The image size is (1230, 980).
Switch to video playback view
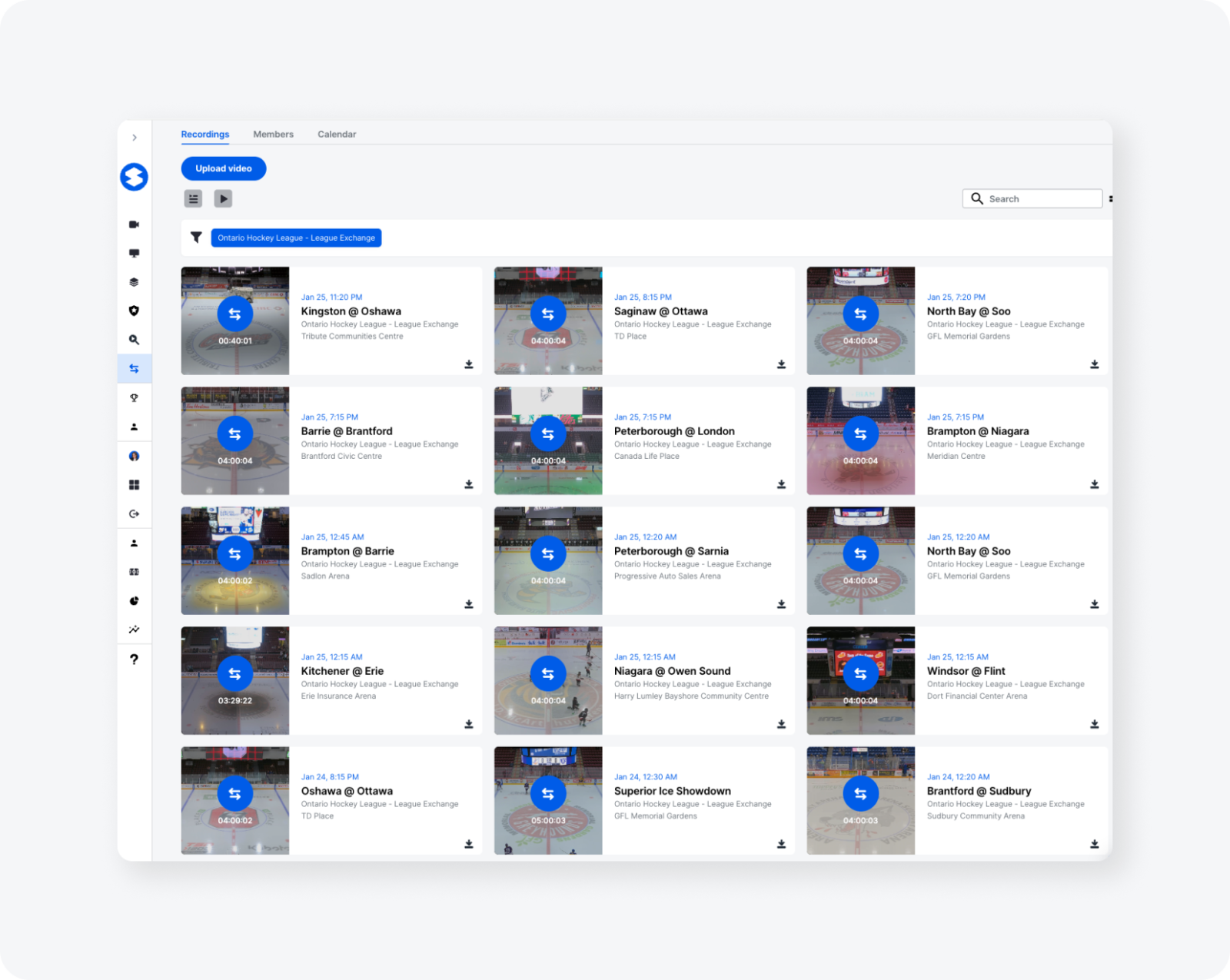coord(223,199)
